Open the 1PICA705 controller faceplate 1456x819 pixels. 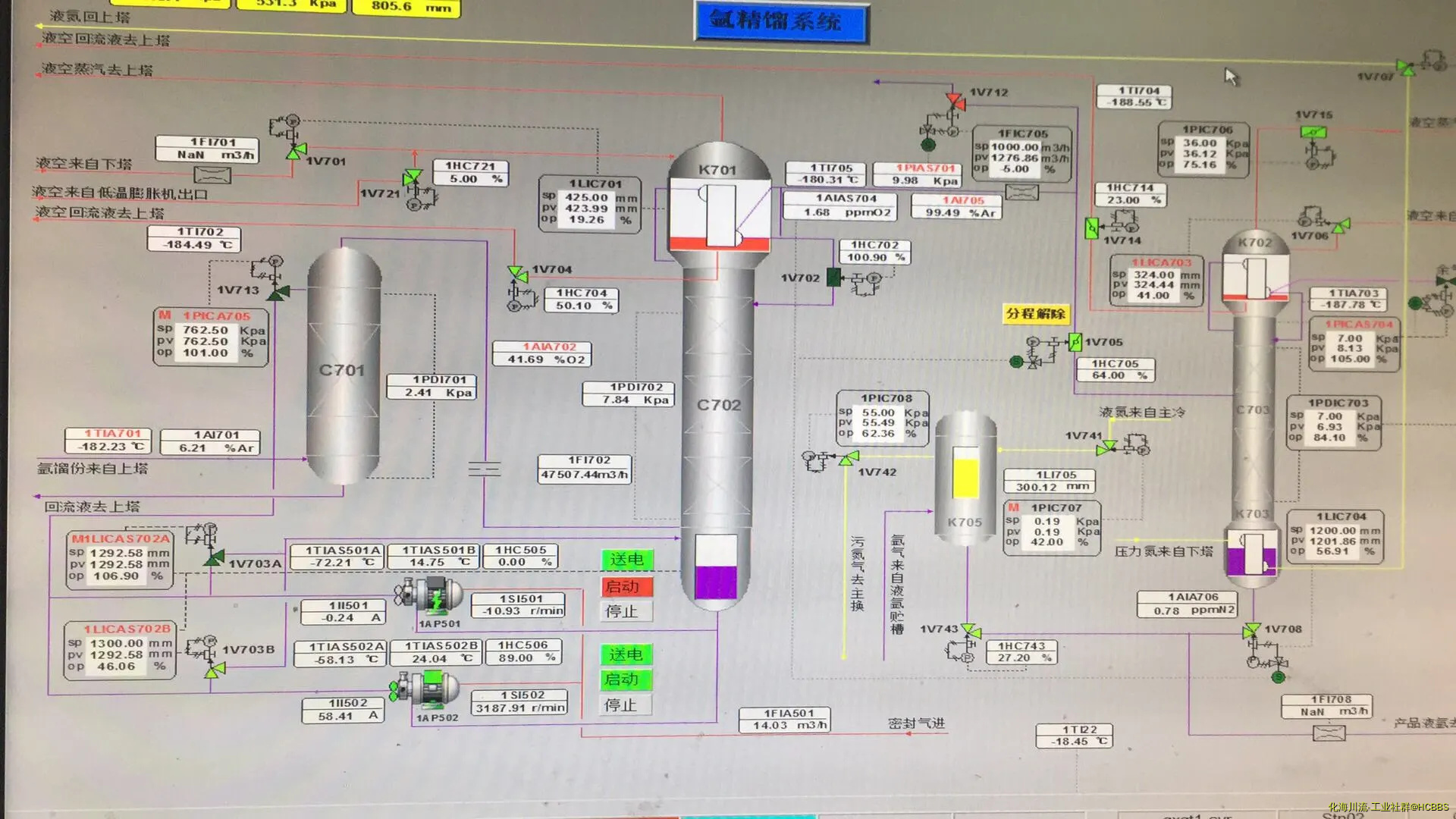coord(211,338)
